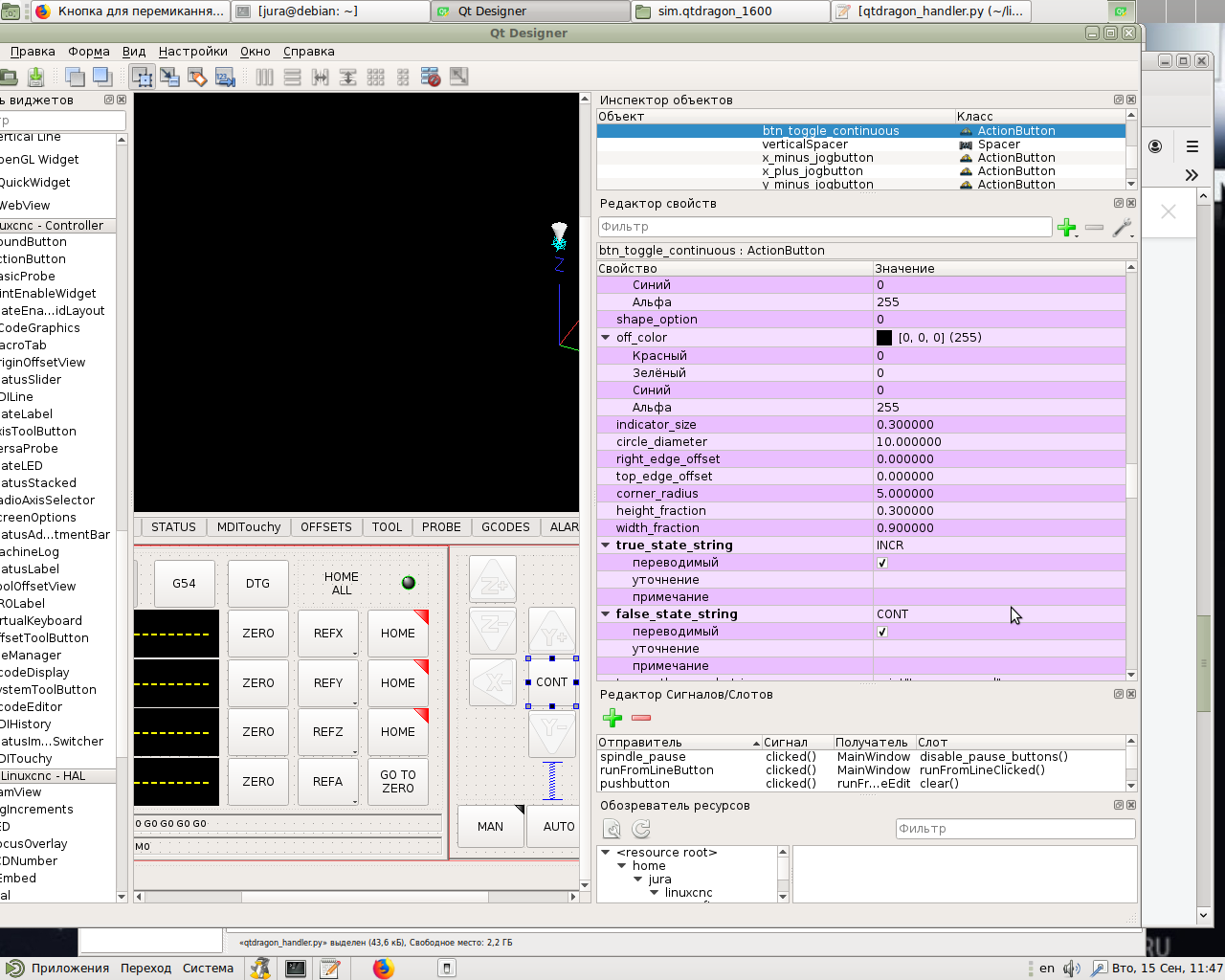
Task: Click the REFA button on the form
Action: click(x=327, y=782)
